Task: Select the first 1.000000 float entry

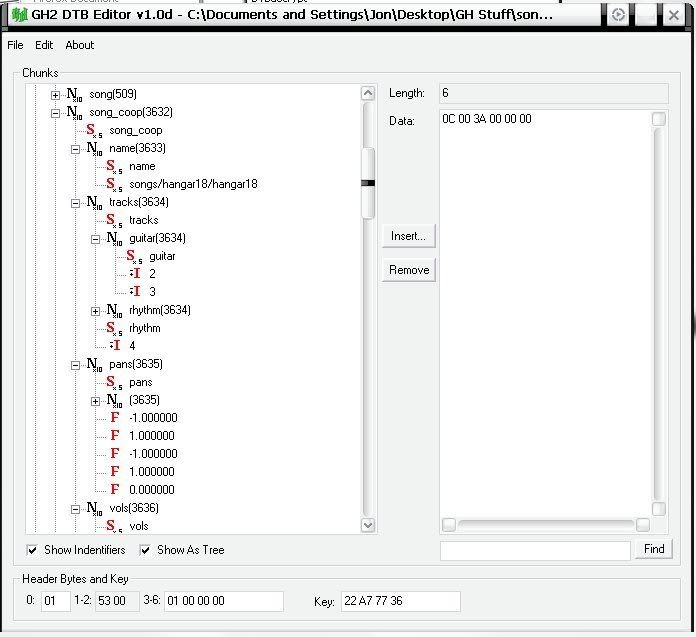Action: coord(151,436)
